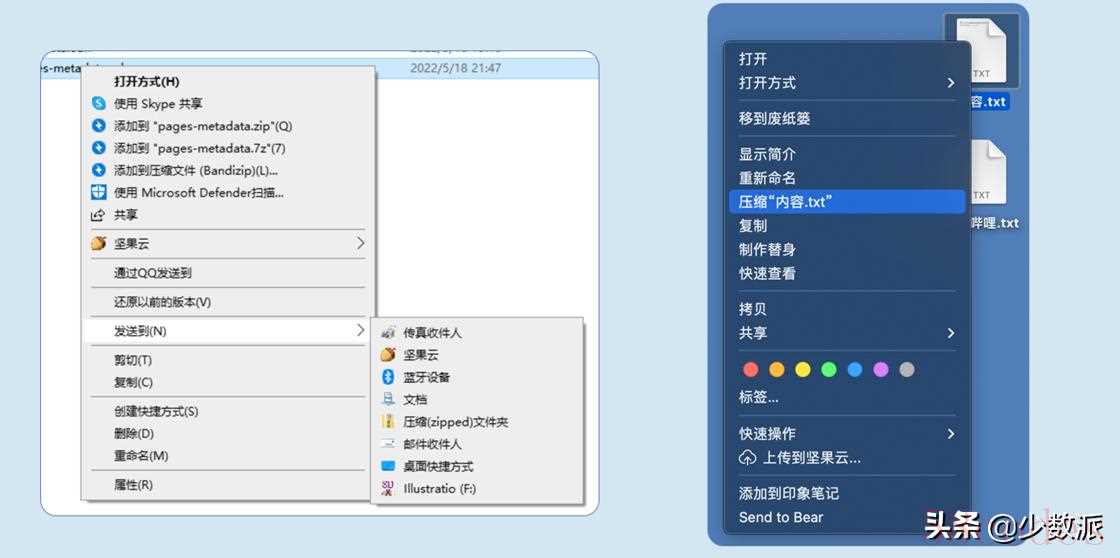Choose 蓝牙设备 in 发送到 submenu
Viewport: 1120px width, 558px height.
[x=426, y=377]
